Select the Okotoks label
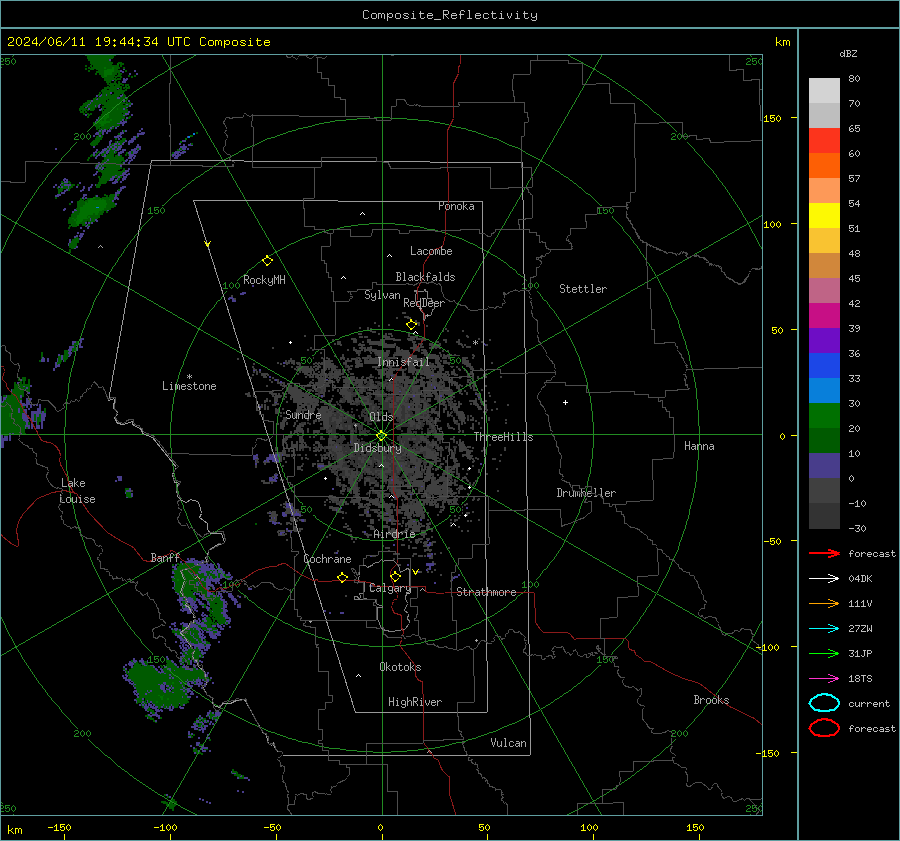The width and height of the screenshot is (900, 841). click(x=400, y=667)
